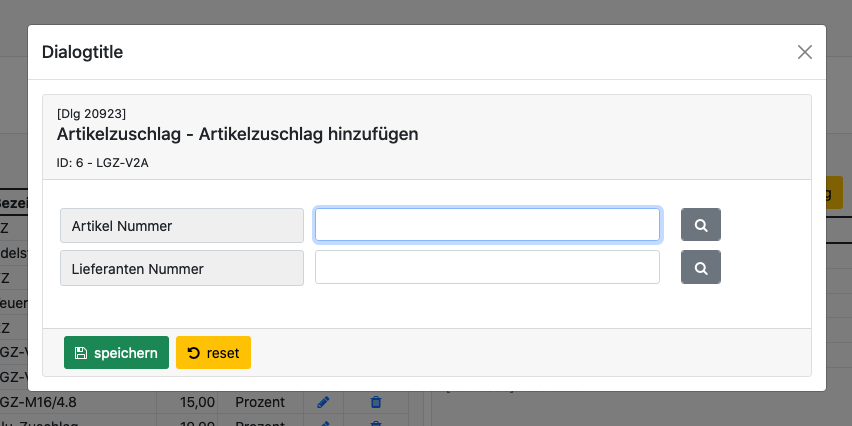Focus the Artikel Nummer input field

click(x=487, y=225)
